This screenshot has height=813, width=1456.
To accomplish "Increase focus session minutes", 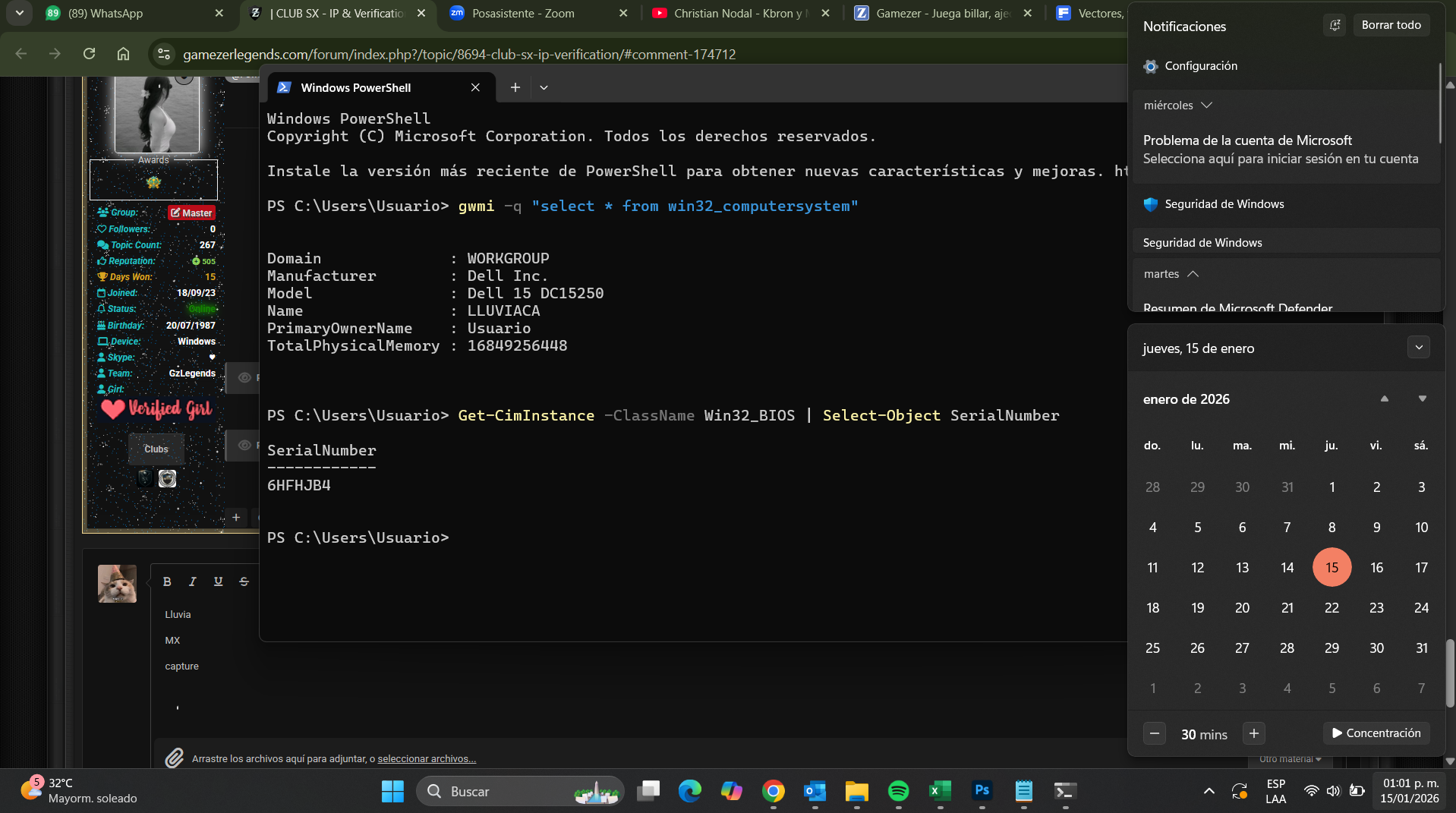I will tap(1253, 733).
